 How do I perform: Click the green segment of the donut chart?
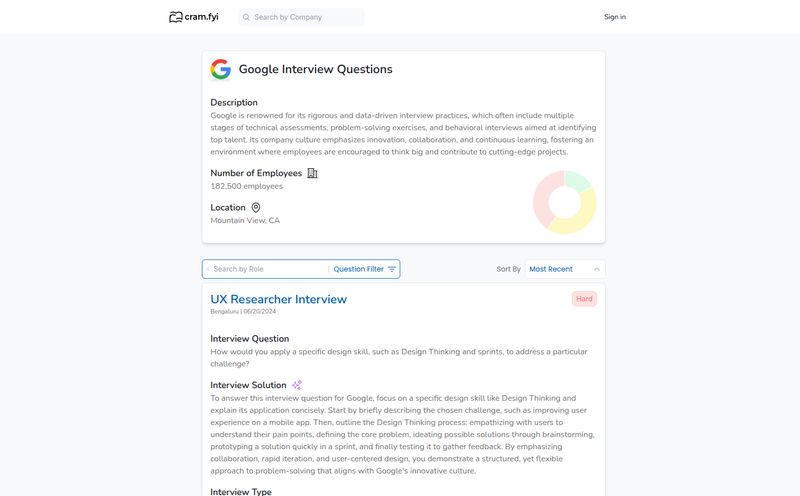(x=577, y=180)
